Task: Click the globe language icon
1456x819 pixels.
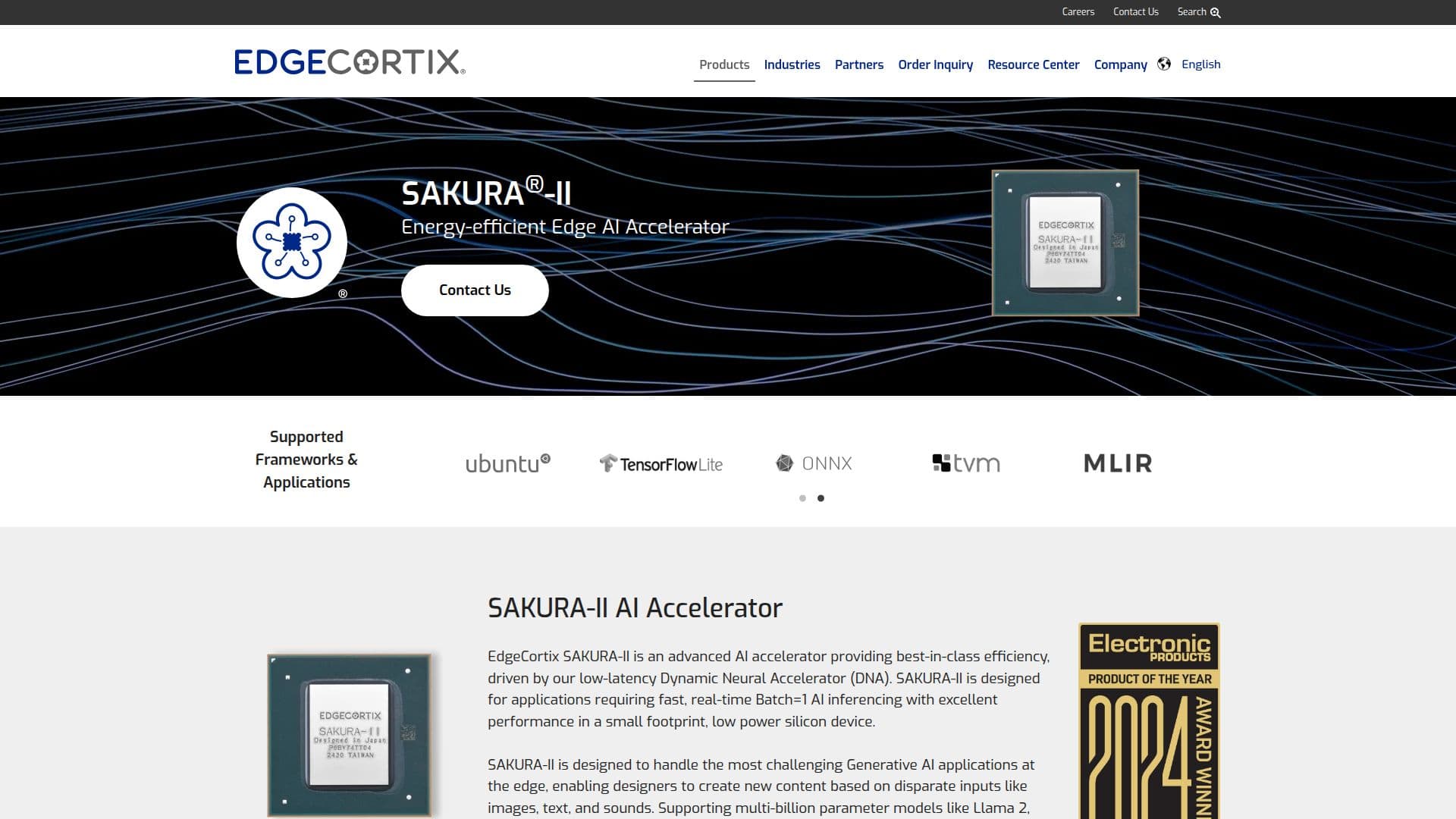Action: pos(1164,64)
